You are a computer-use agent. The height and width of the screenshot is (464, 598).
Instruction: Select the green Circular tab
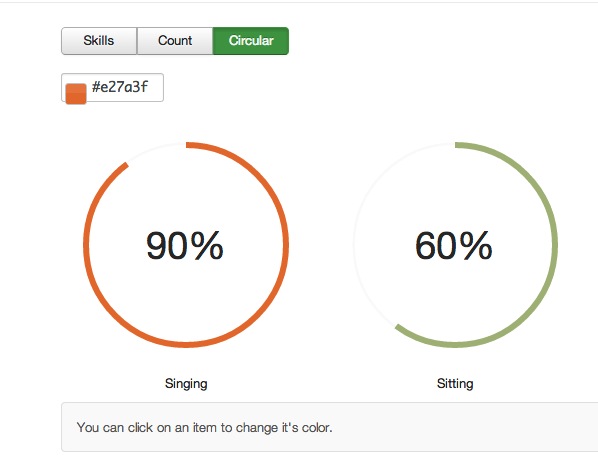tap(251, 41)
